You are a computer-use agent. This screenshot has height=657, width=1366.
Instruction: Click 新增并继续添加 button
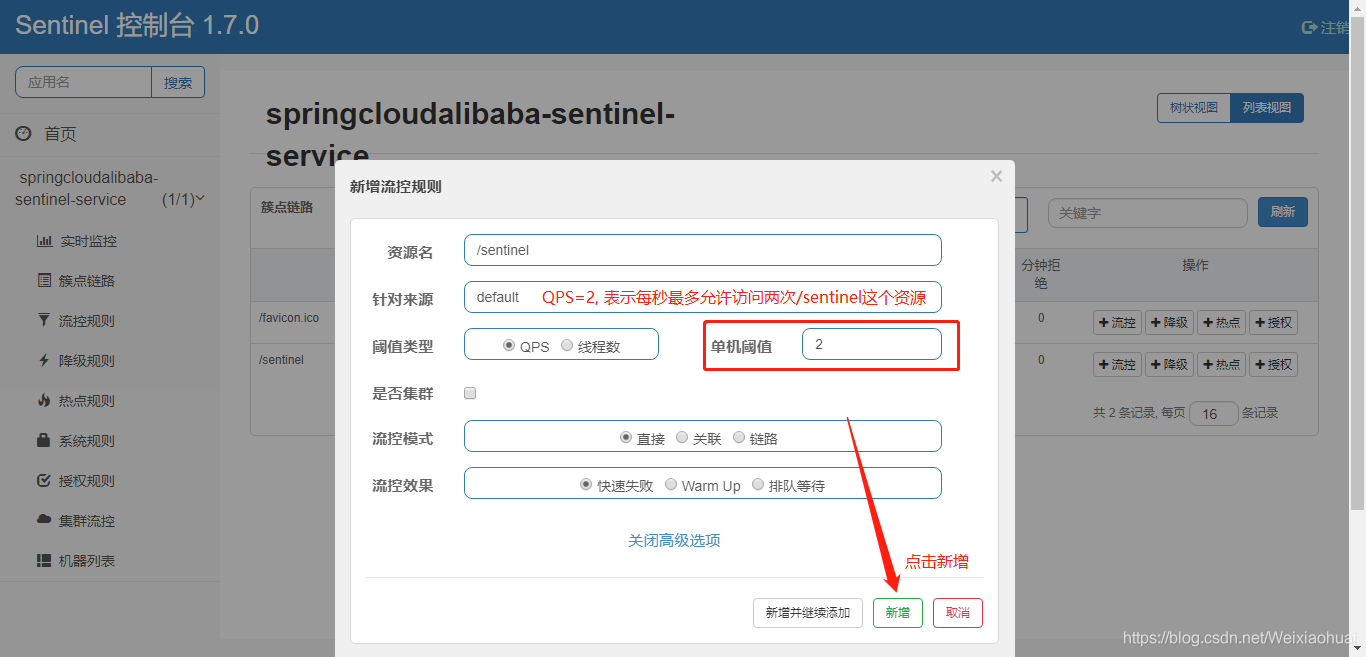click(808, 613)
